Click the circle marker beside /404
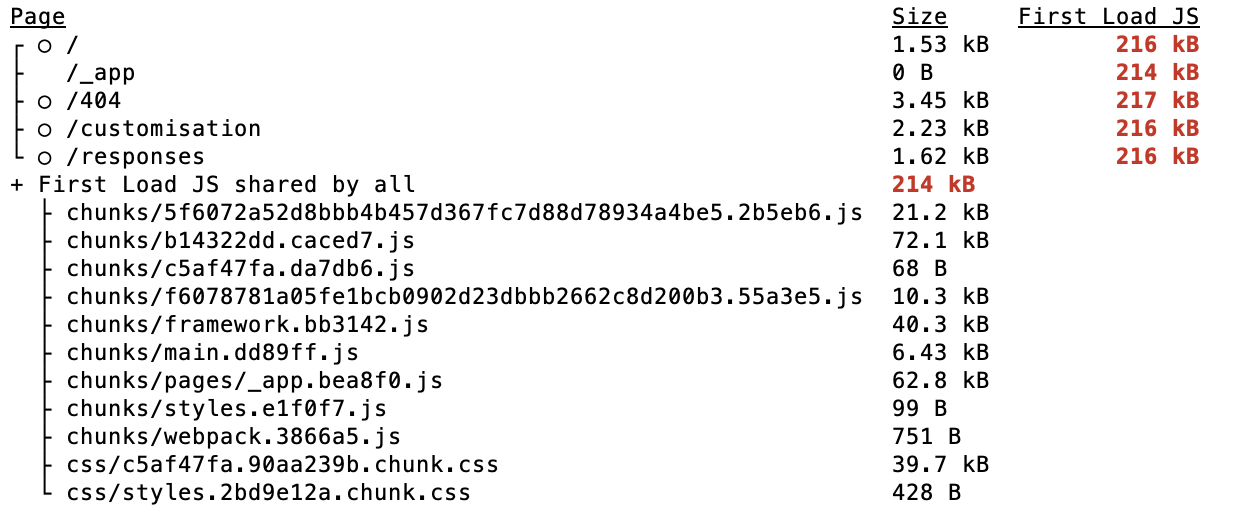This screenshot has width=1238, height=514. point(45,102)
